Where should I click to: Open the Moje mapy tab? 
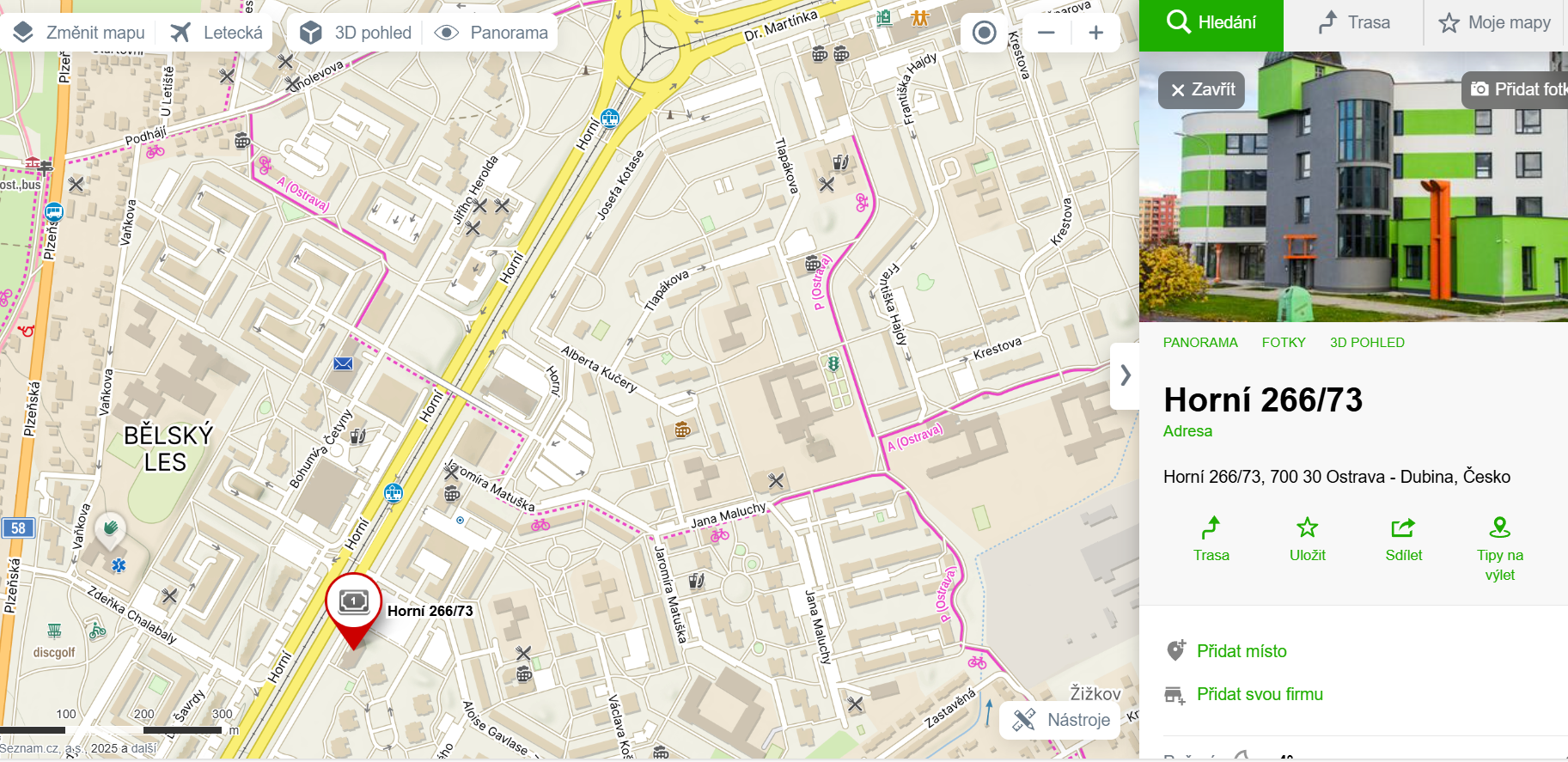tap(1495, 23)
